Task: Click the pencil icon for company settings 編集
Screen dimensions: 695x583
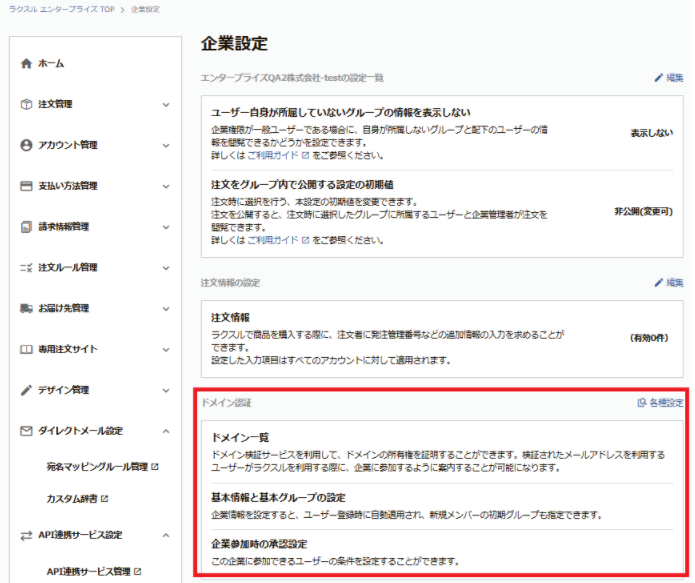Action: coord(659,78)
